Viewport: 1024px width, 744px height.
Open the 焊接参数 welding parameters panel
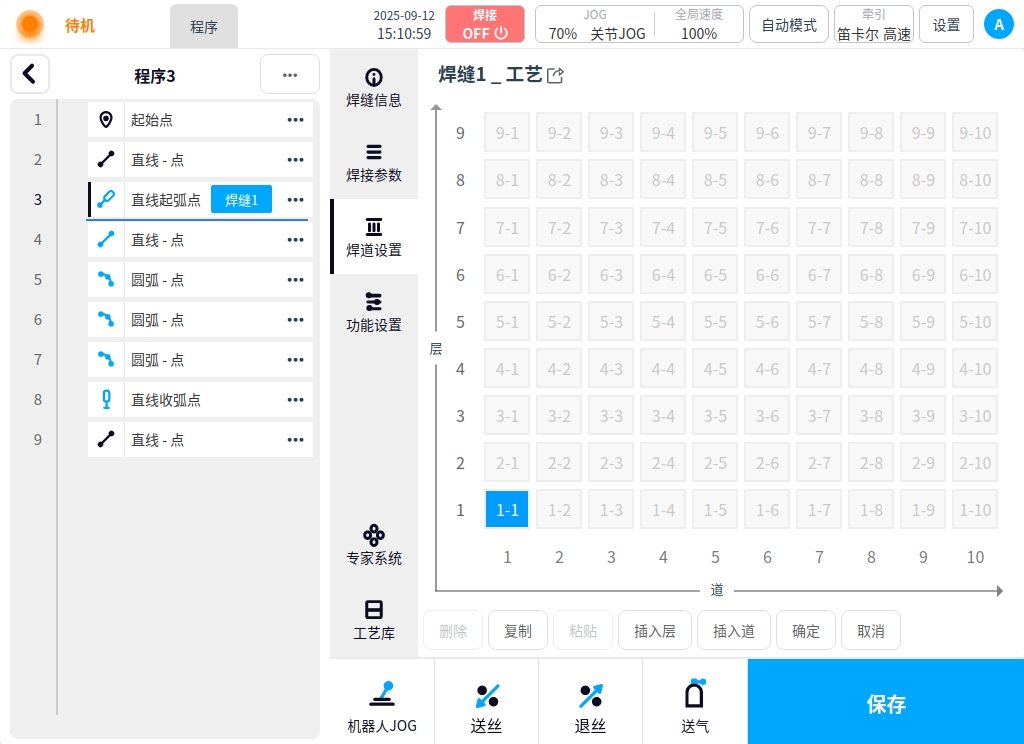(374, 162)
